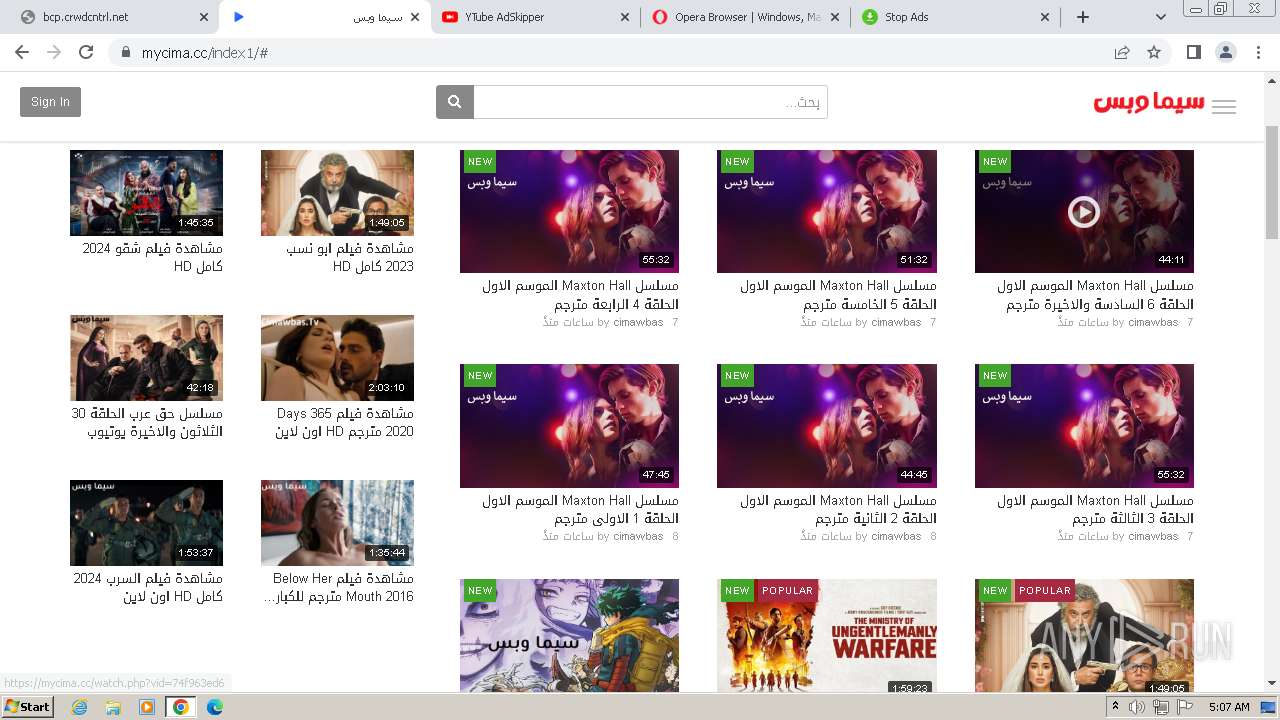Open Windows Media Player from taskbar
1280x720 pixels.
147,707
